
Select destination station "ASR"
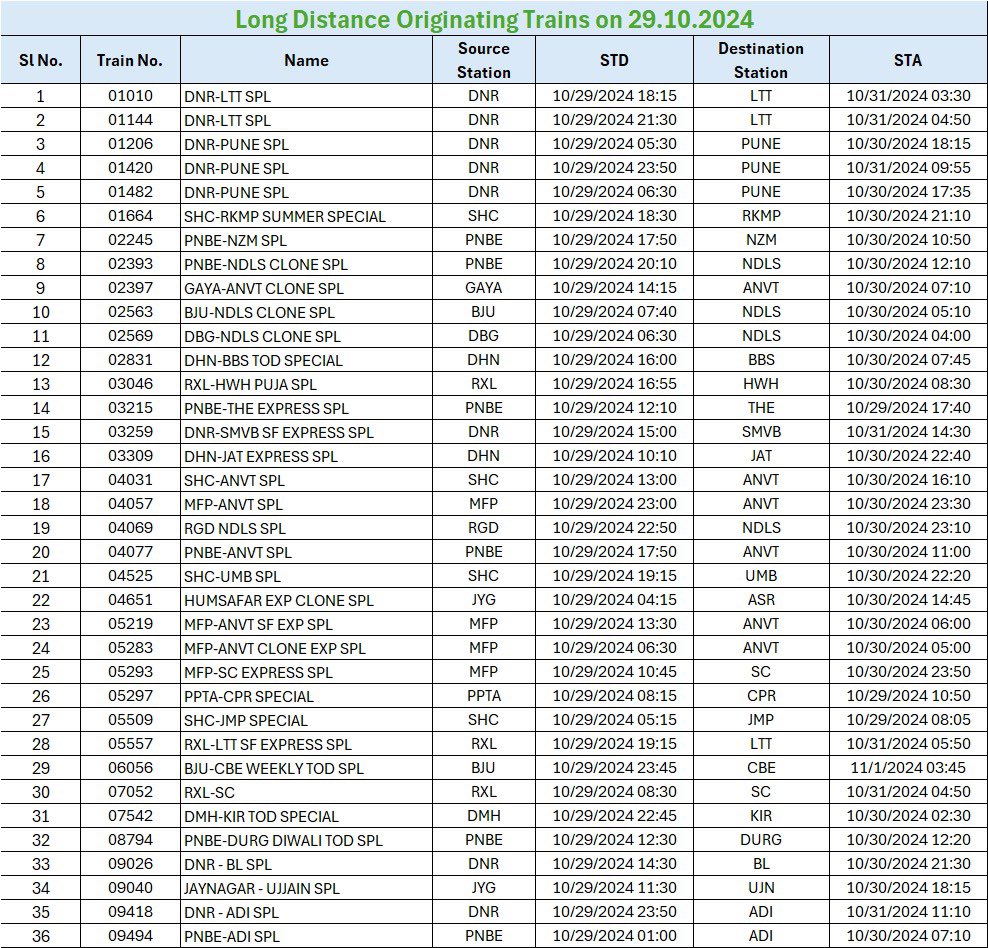pyautogui.click(x=761, y=600)
